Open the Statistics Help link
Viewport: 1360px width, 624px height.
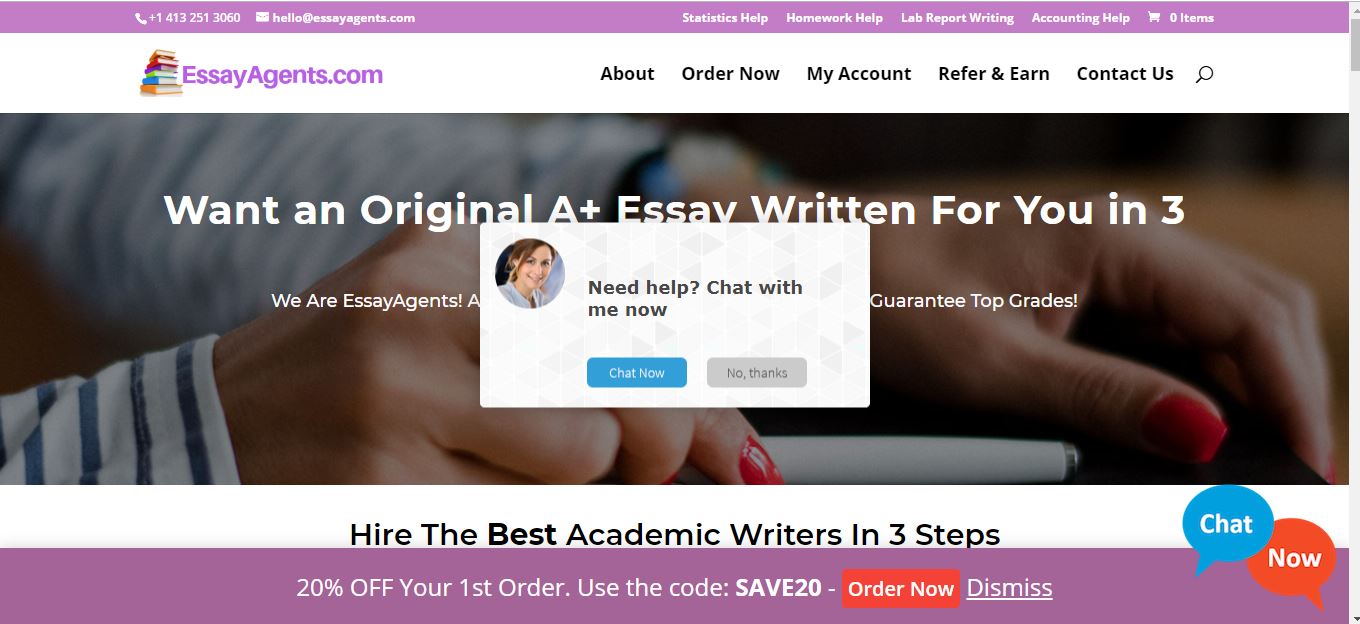(725, 17)
